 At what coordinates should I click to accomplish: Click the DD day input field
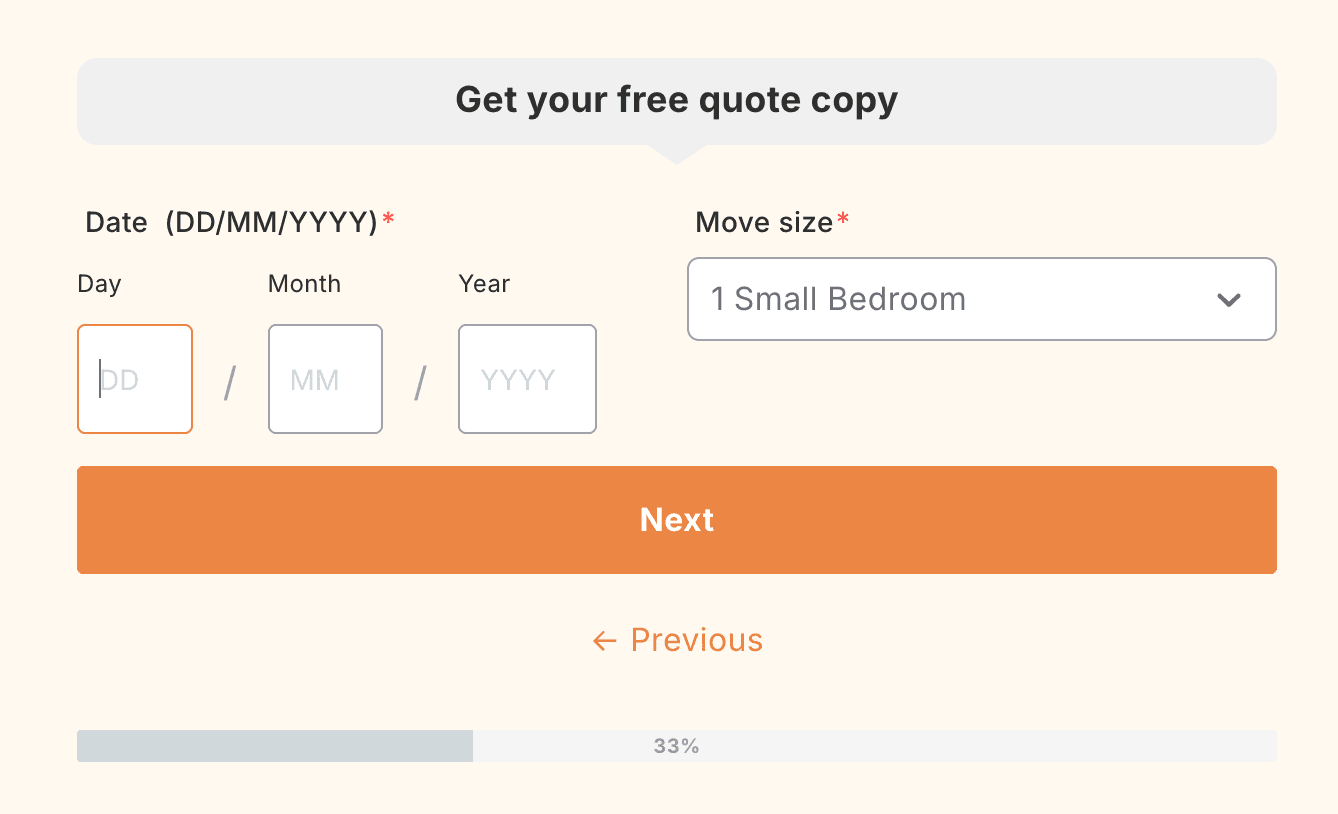pyautogui.click(x=135, y=379)
